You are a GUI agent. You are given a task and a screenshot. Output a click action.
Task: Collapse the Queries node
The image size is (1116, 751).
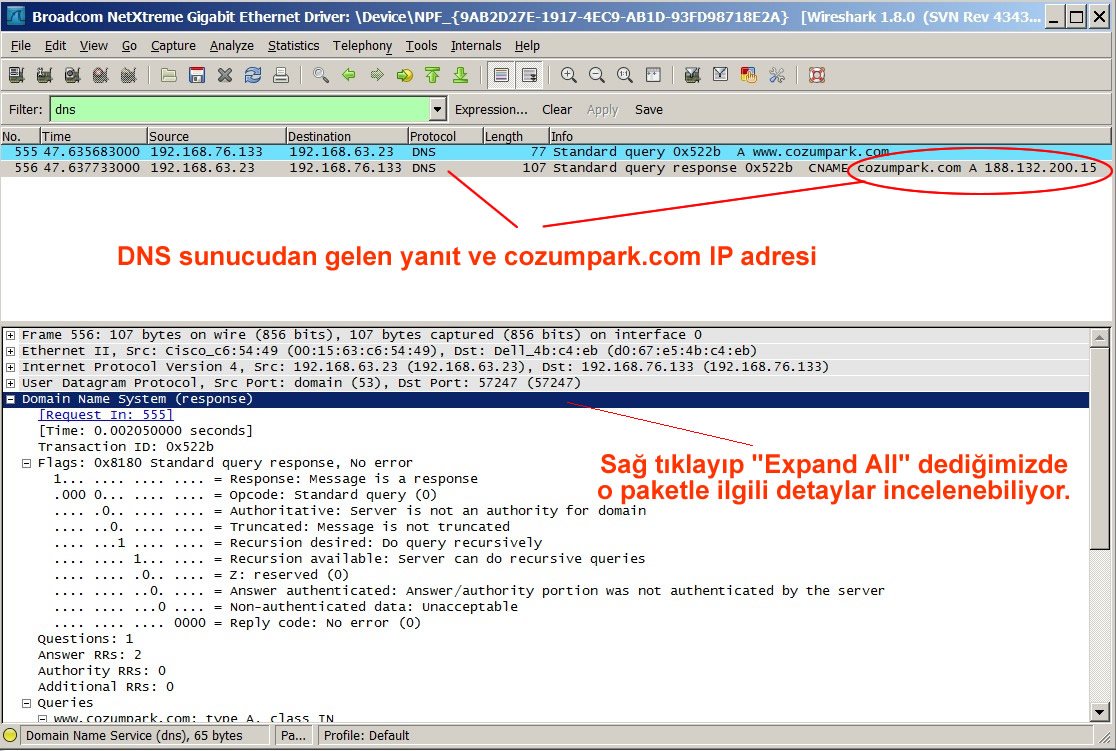(26, 703)
